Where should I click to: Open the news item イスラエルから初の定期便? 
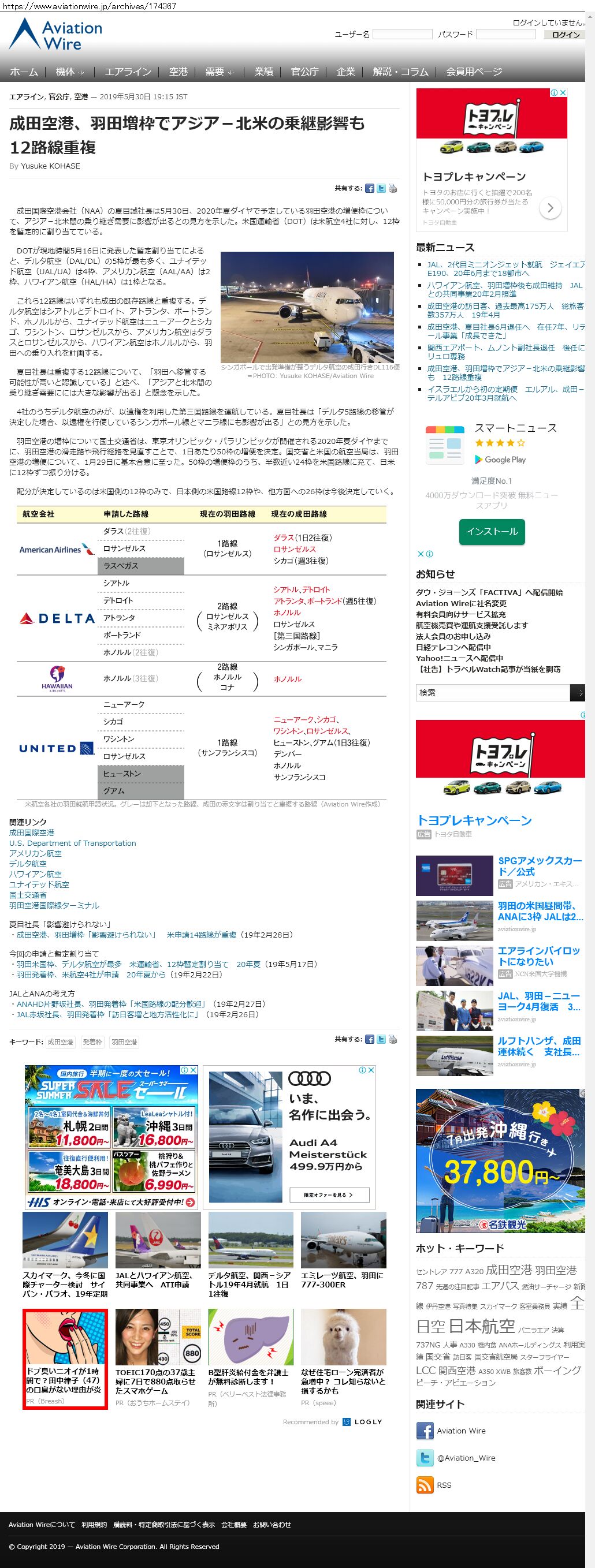click(x=505, y=393)
